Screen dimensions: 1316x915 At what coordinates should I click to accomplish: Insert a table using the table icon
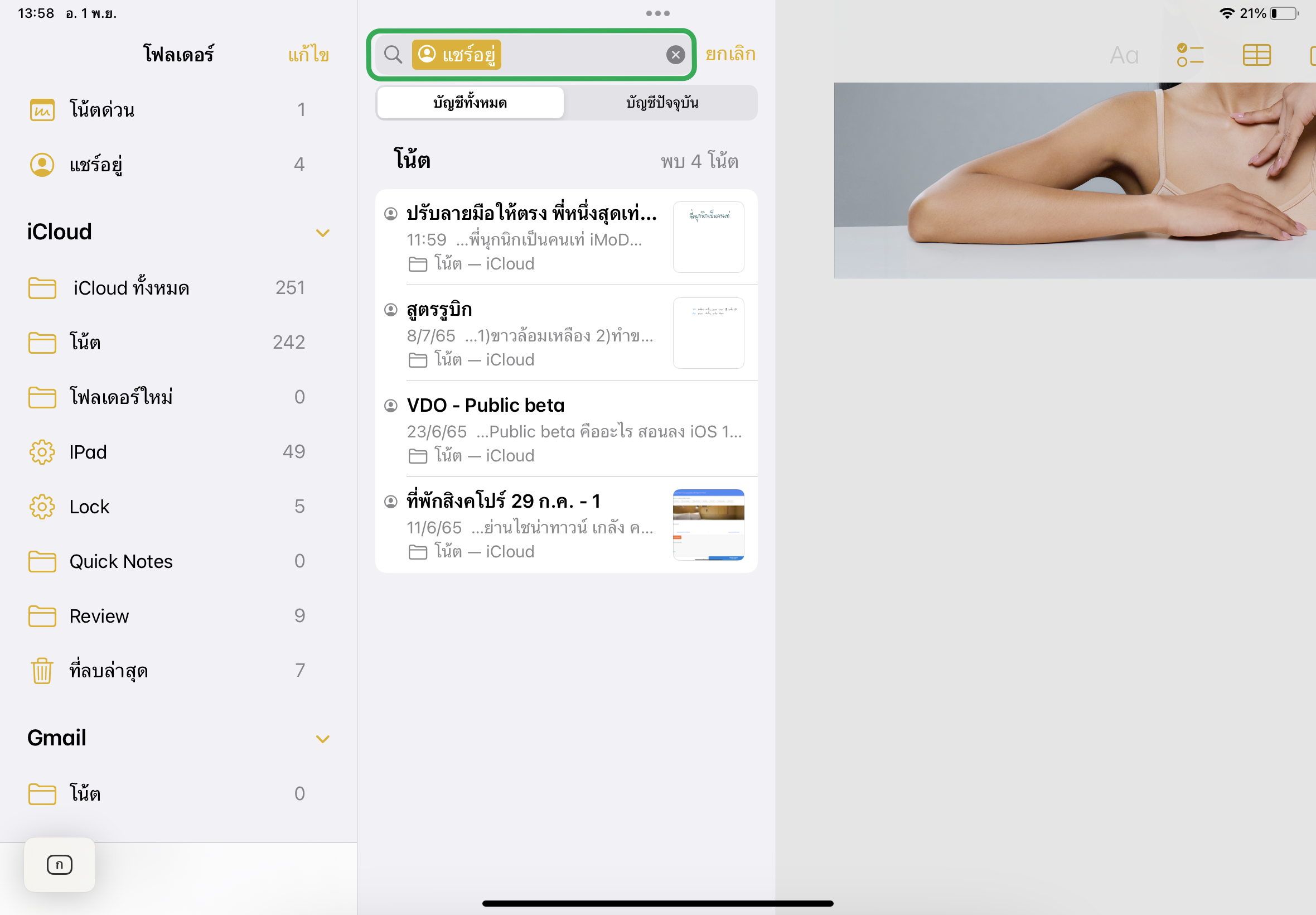(1256, 55)
